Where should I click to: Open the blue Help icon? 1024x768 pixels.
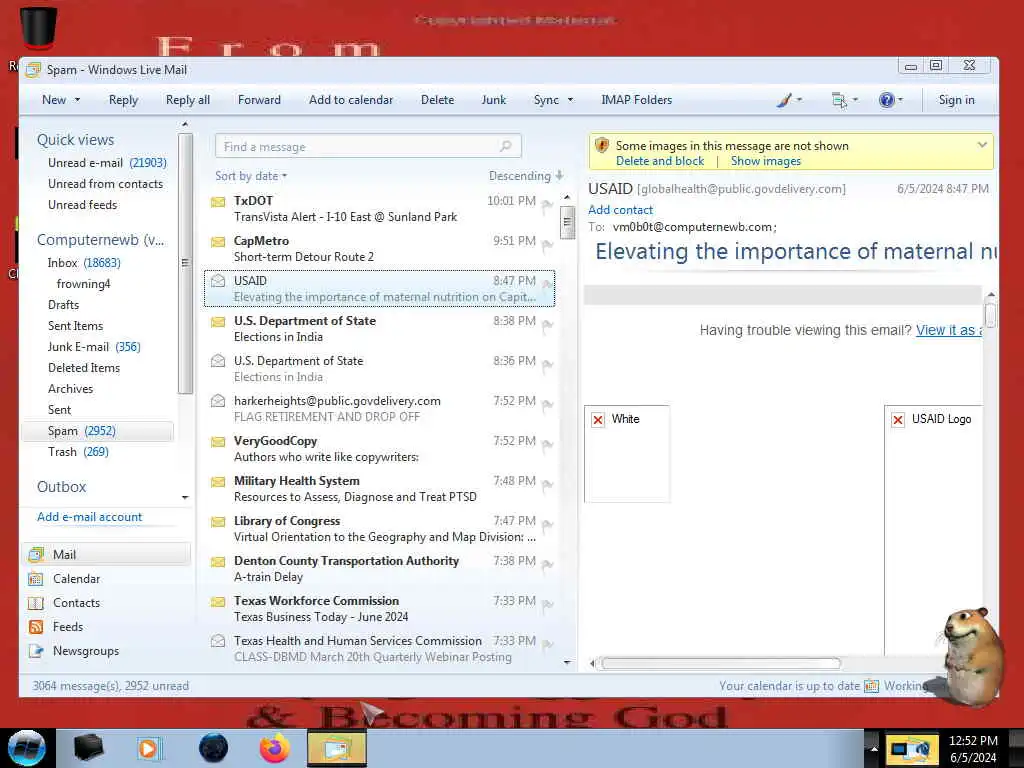886,100
